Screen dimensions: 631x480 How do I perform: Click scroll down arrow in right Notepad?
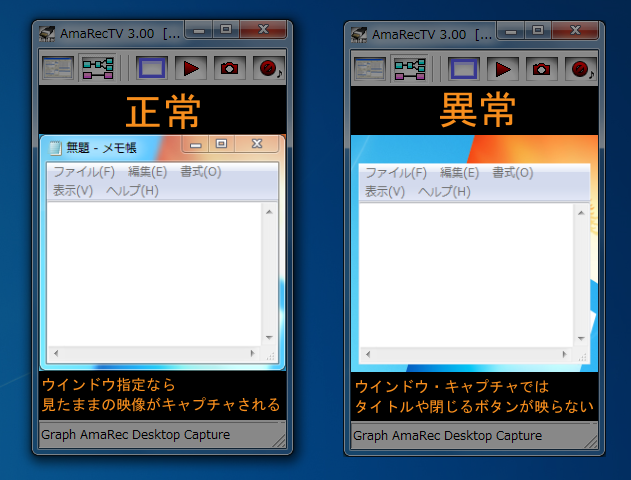click(581, 338)
